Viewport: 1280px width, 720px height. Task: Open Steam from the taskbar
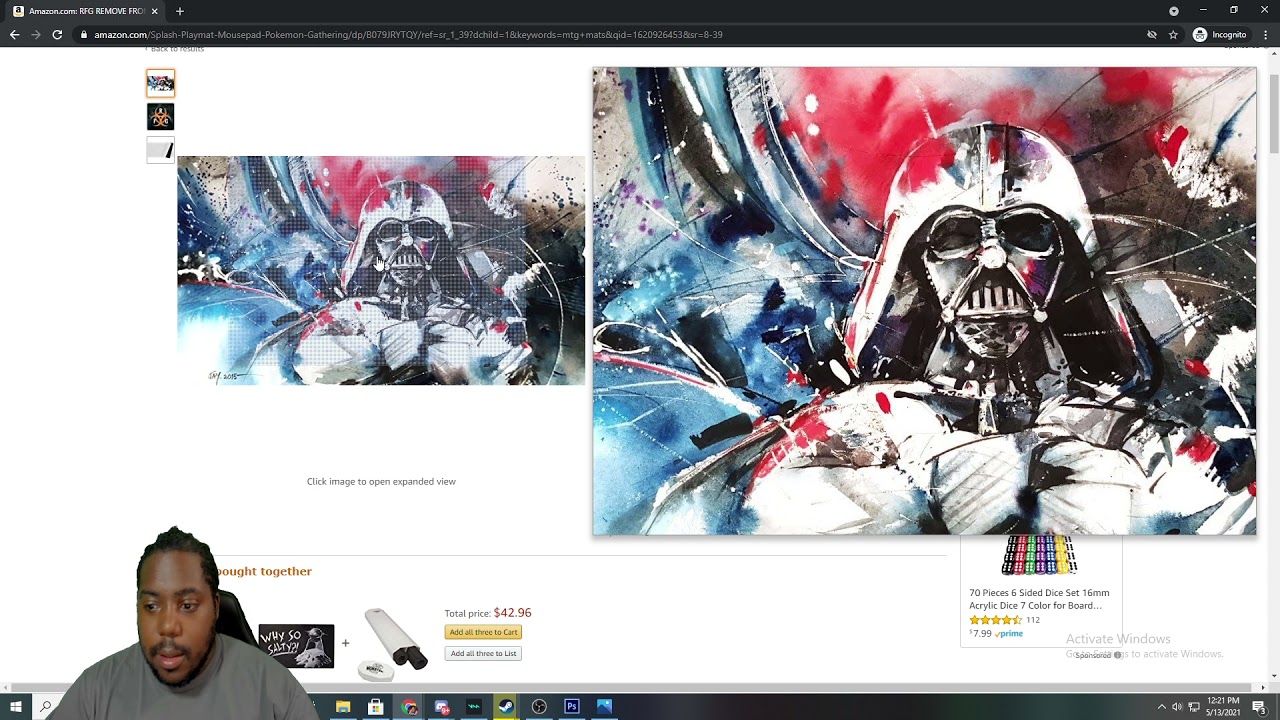point(507,707)
